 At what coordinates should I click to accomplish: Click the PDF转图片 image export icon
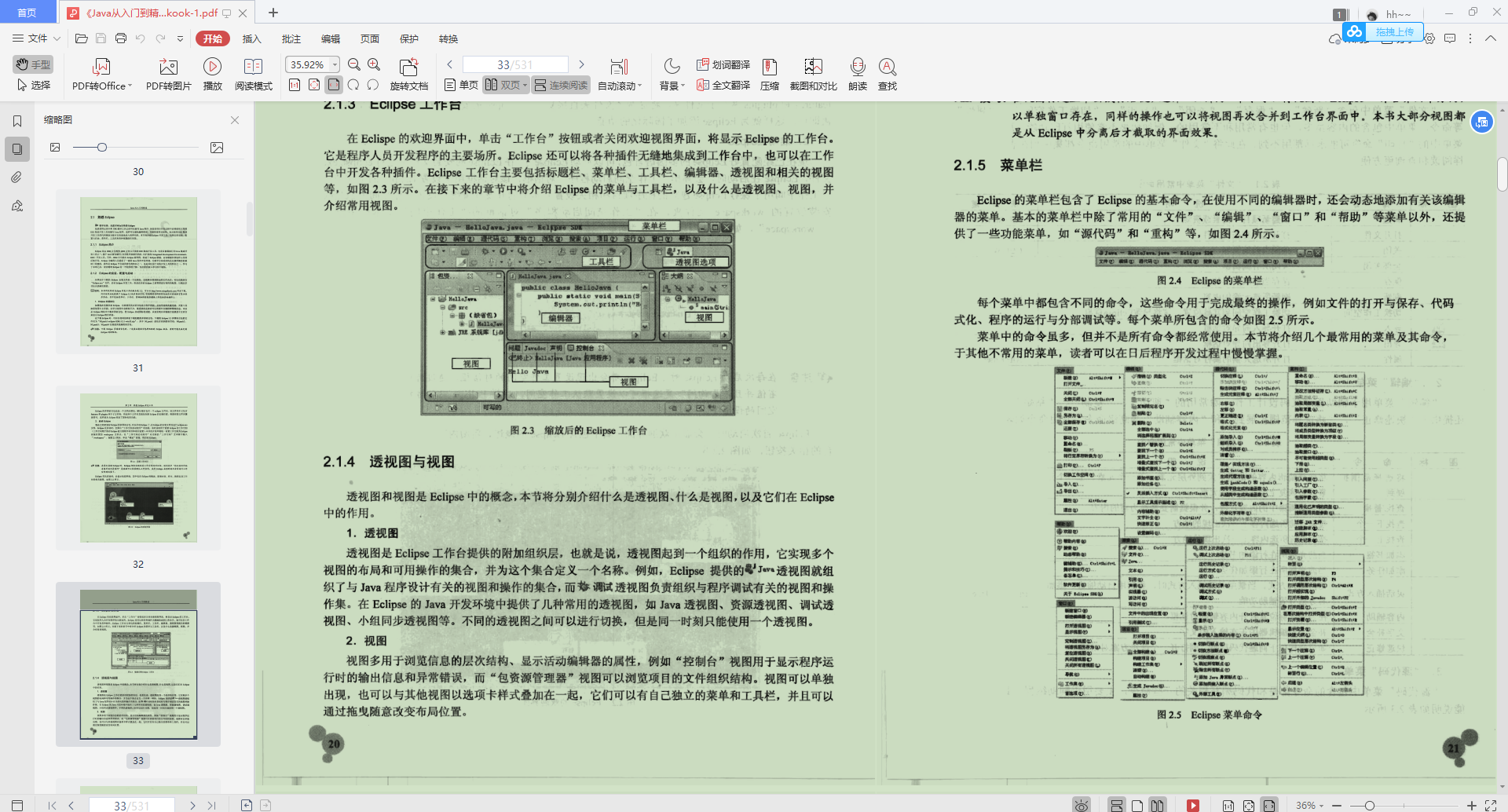(x=168, y=67)
